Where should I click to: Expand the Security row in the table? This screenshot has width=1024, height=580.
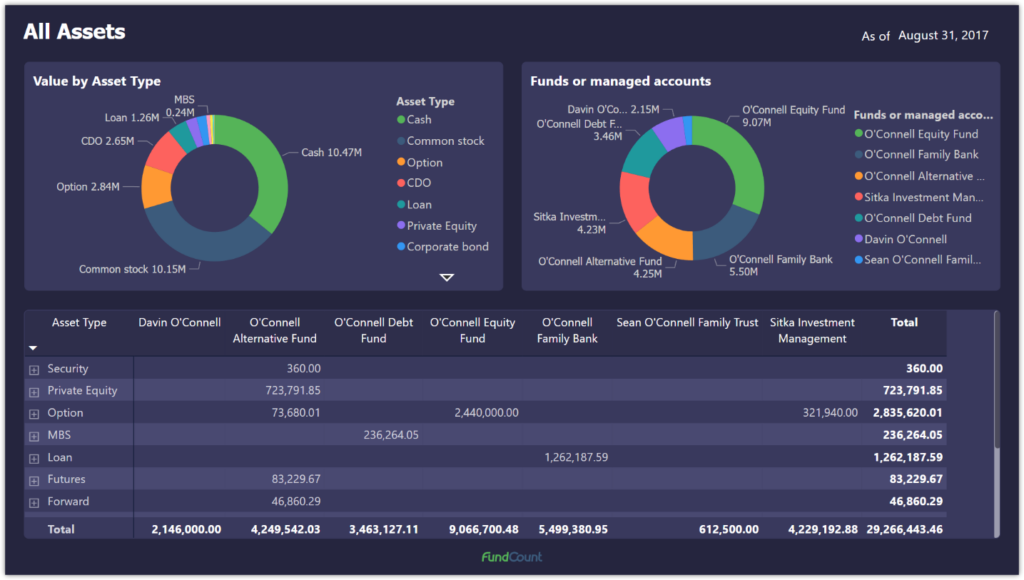tap(35, 368)
